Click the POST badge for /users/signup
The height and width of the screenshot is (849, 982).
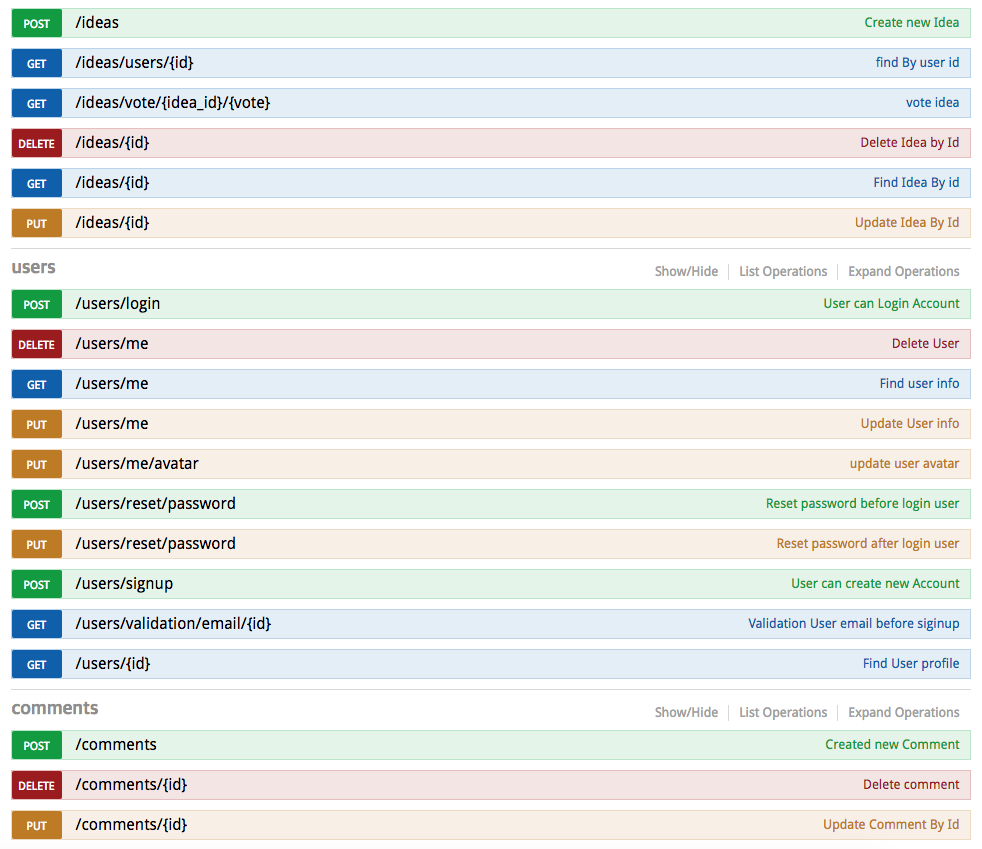point(36,585)
